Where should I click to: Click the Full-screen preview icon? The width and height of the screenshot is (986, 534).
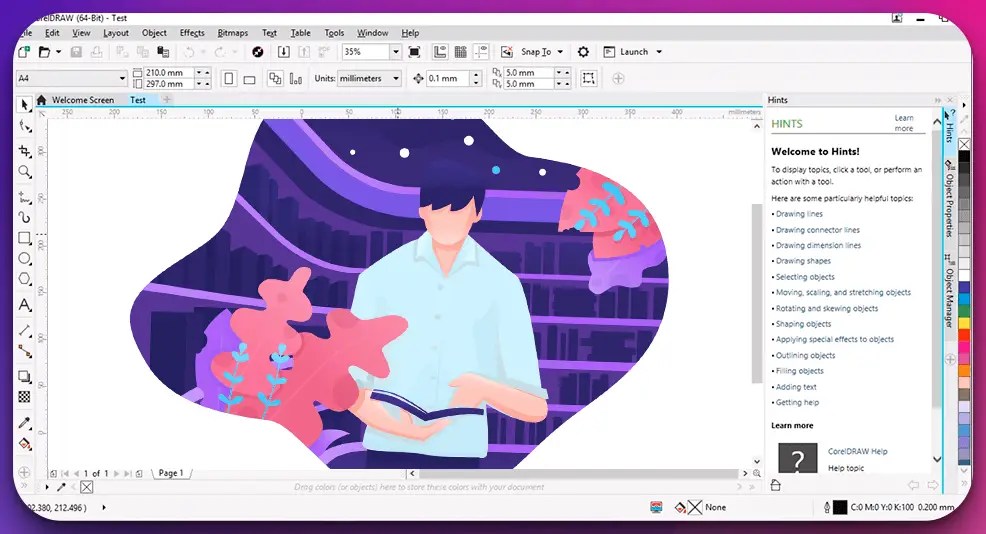(414, 52)
